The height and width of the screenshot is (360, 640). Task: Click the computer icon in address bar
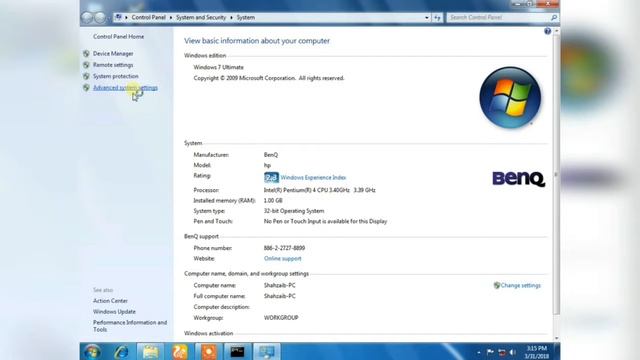pyautogui.click(x=118, y=17)
